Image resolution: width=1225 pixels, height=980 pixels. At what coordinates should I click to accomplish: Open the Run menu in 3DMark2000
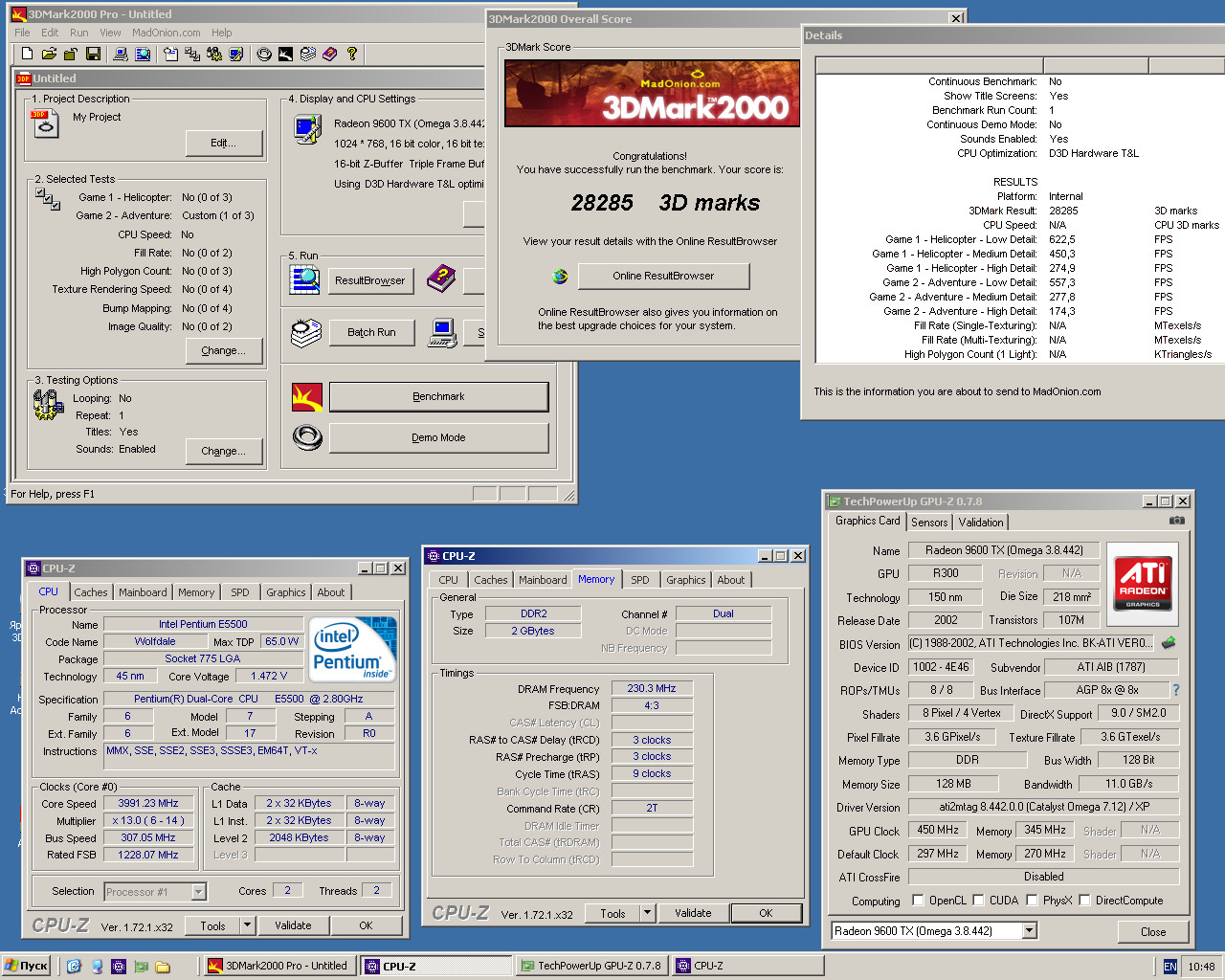(78, 33)
